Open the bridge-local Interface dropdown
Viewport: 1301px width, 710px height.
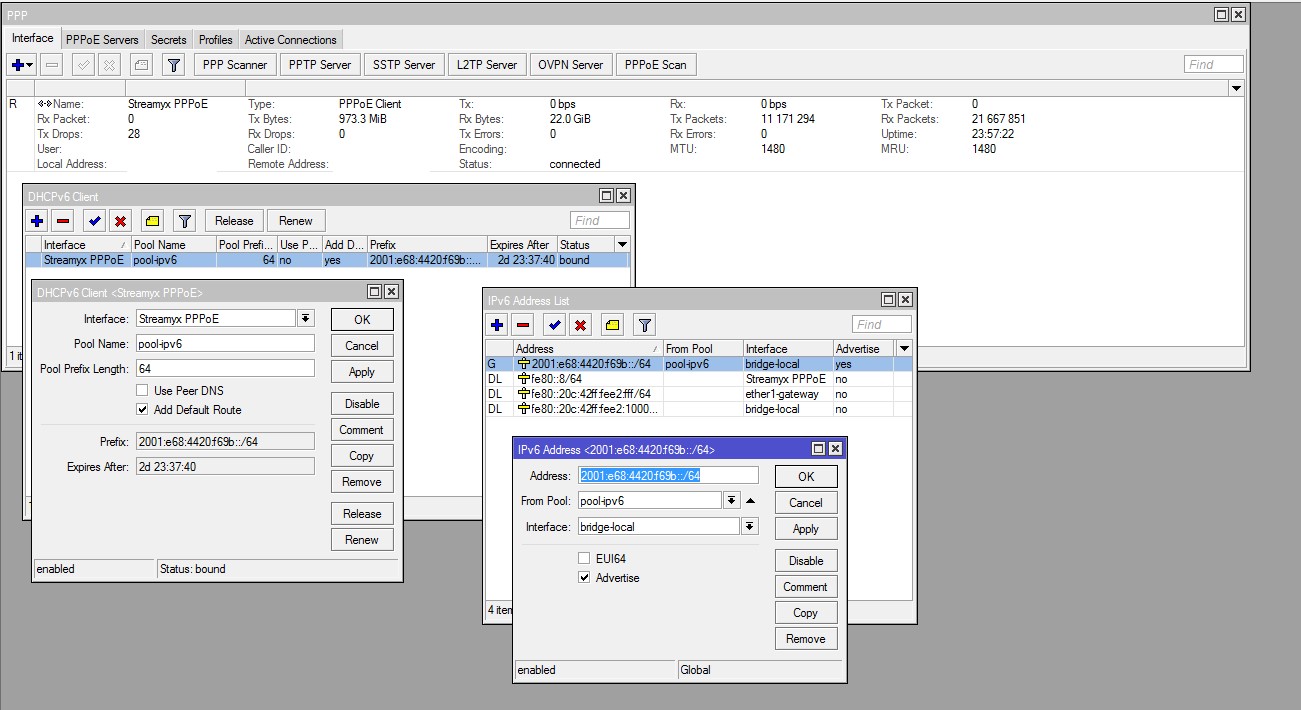[750, 527]
